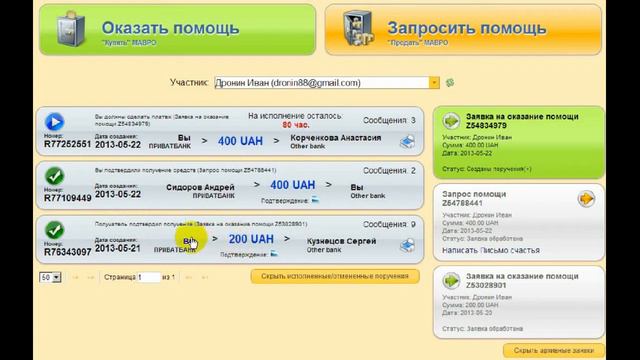
Task: Click the 400 UAH amount to Корченкова Анастасия
Action: click(240, 141)
